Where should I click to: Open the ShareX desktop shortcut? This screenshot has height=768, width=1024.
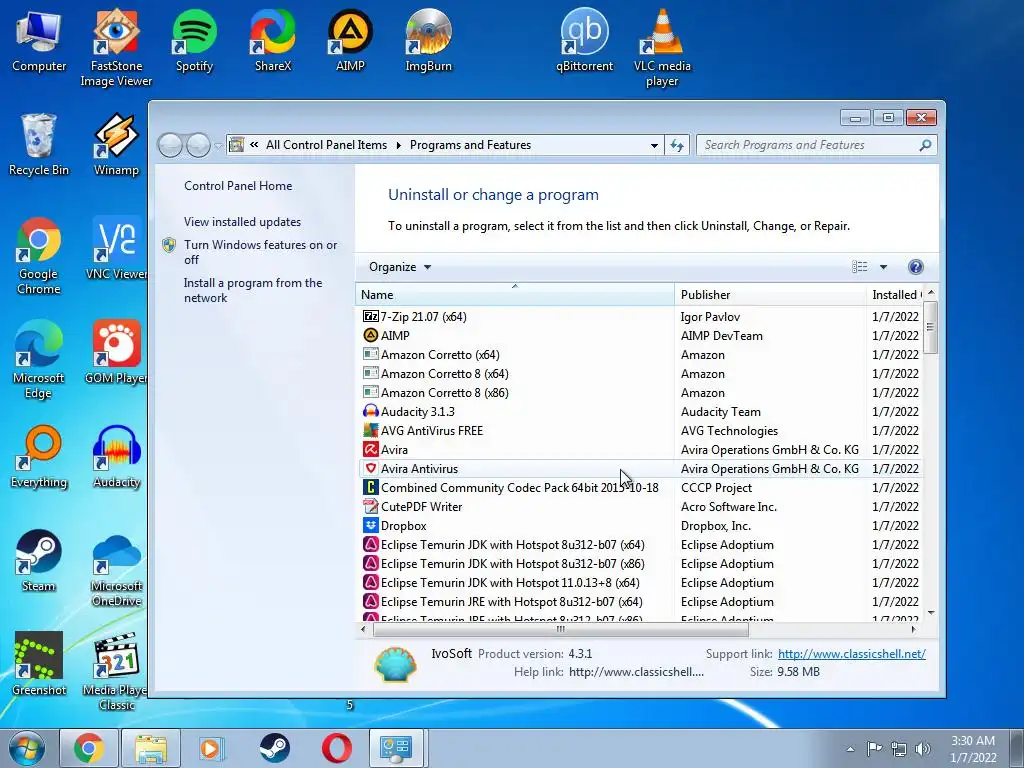(x=272, y=41)
